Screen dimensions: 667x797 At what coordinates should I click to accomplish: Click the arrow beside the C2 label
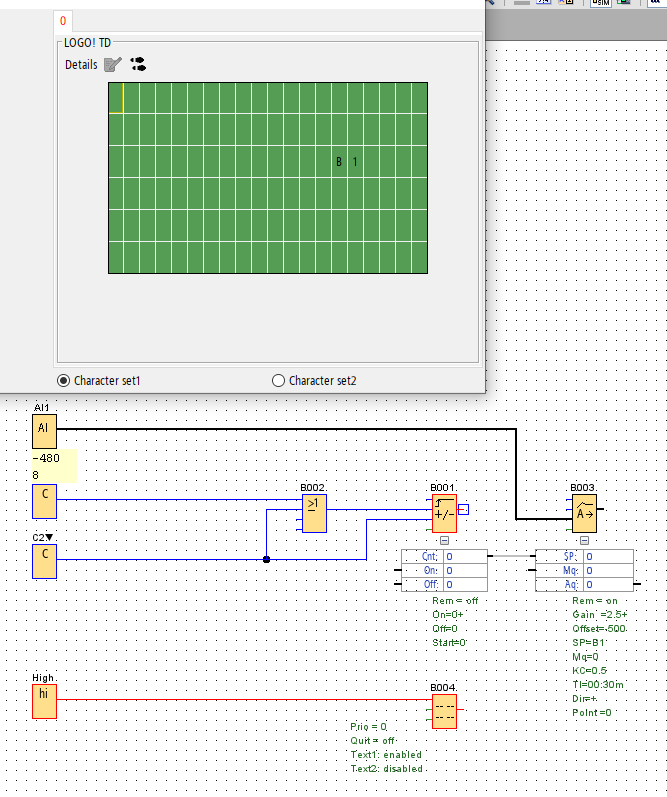(49, 537)
